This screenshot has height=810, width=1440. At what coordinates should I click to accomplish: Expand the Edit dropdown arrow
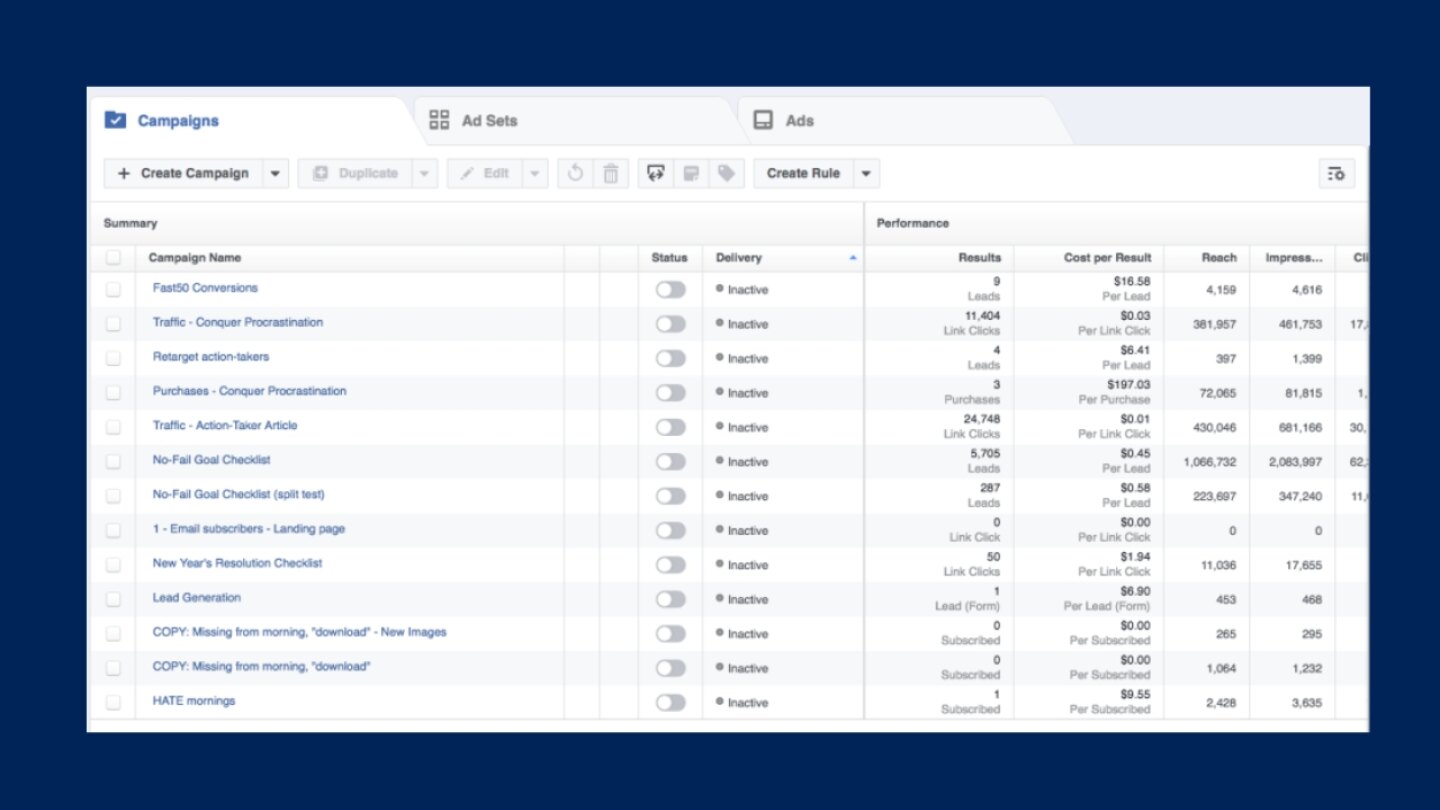pos(535,173)
